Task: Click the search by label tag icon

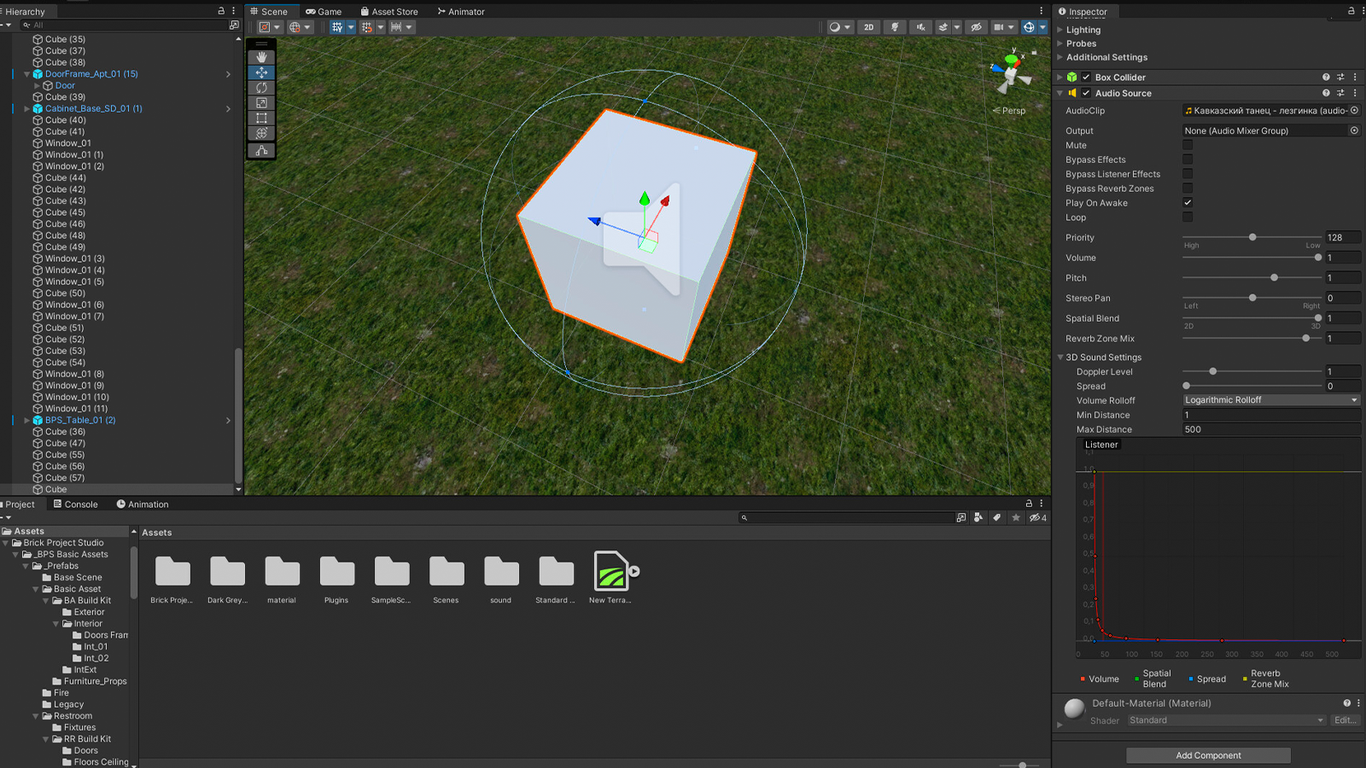Action: click(996, 518)
